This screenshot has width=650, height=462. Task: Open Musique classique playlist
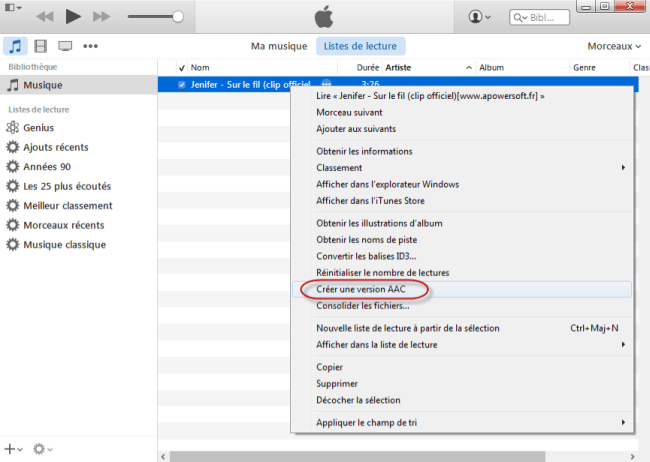65,245
